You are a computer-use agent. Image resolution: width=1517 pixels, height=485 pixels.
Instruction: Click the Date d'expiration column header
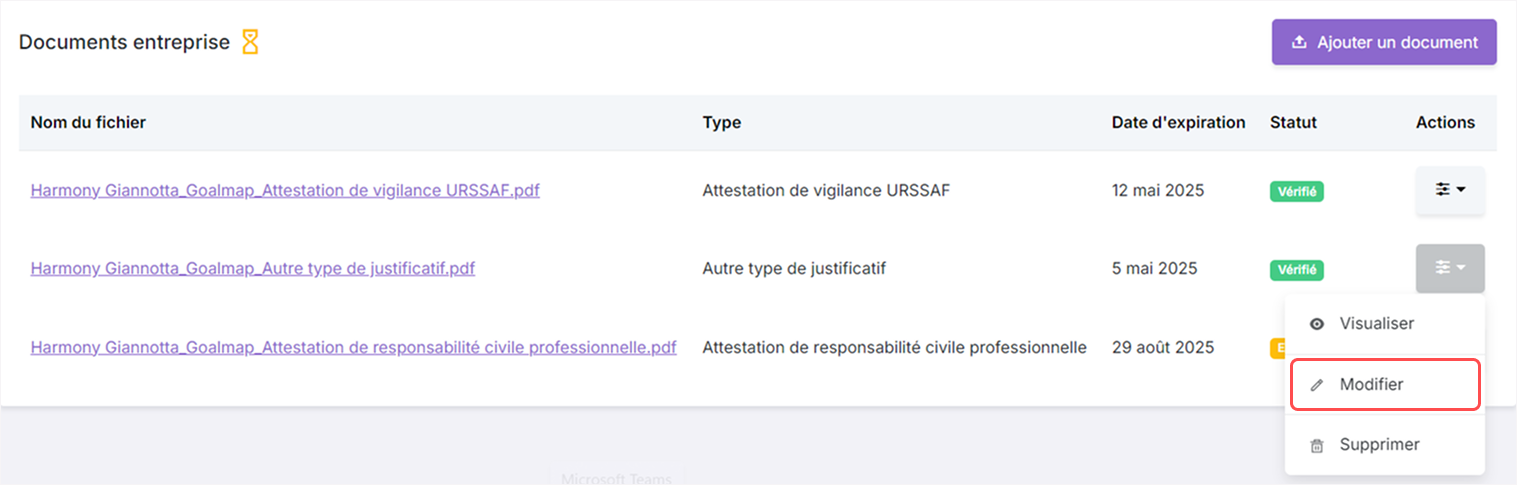1179,122
